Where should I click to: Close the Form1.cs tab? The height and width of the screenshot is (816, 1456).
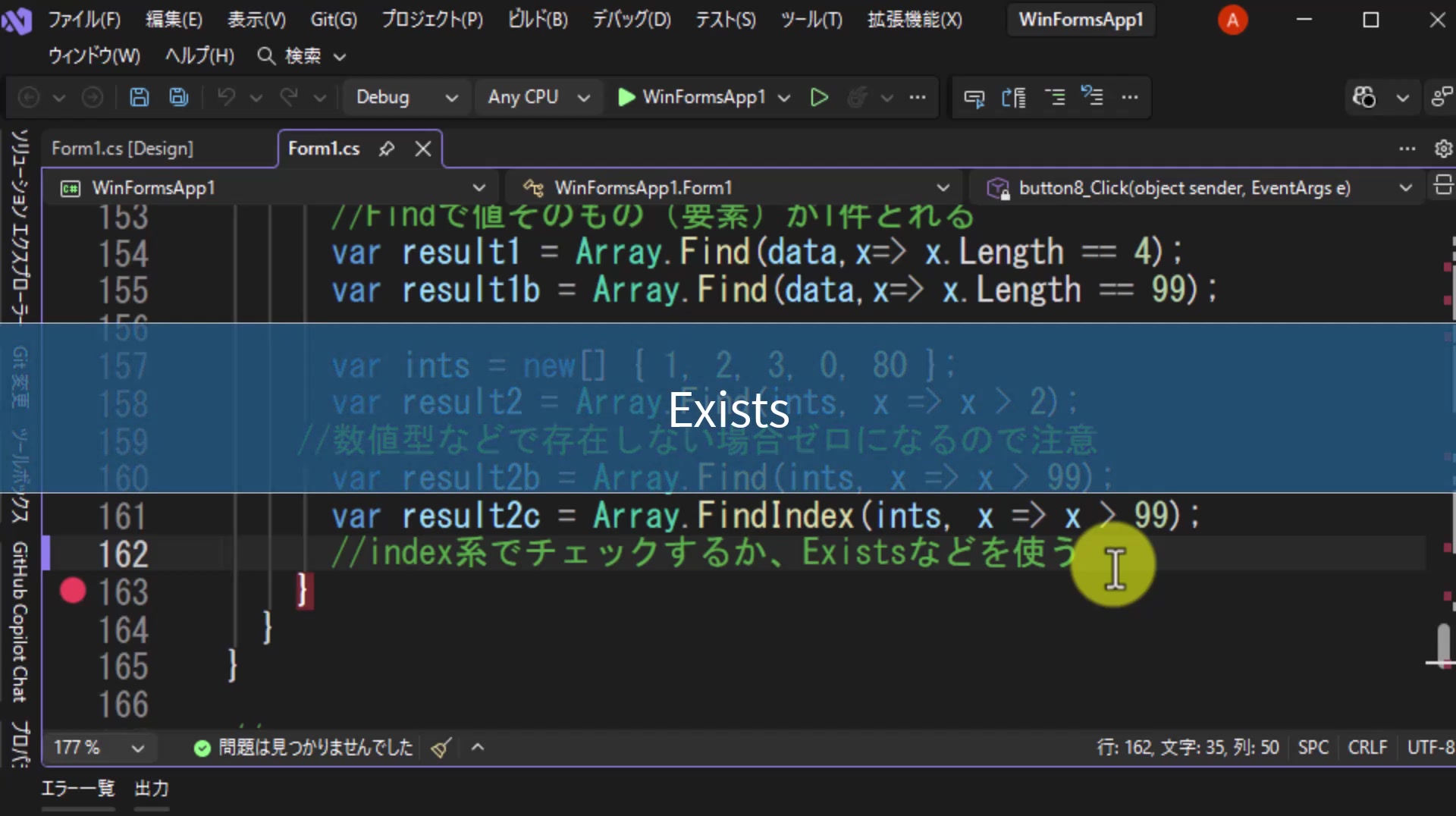(x=423, y=149)
